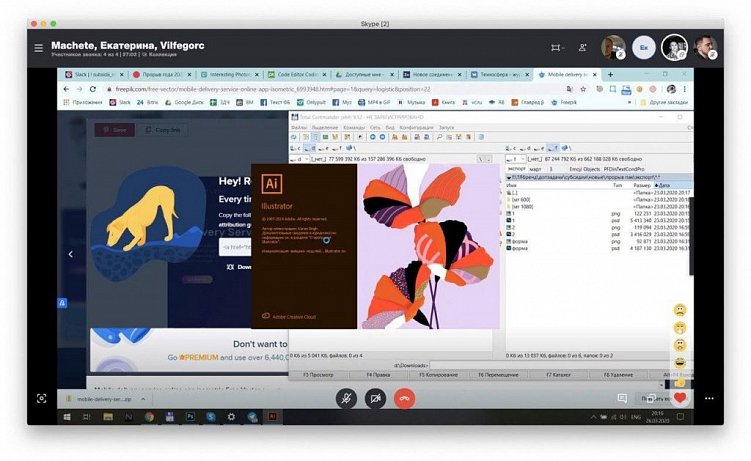Take snapshot with Skype capture icon
Screen dimensions: 751x461
(x=42, y=398)
